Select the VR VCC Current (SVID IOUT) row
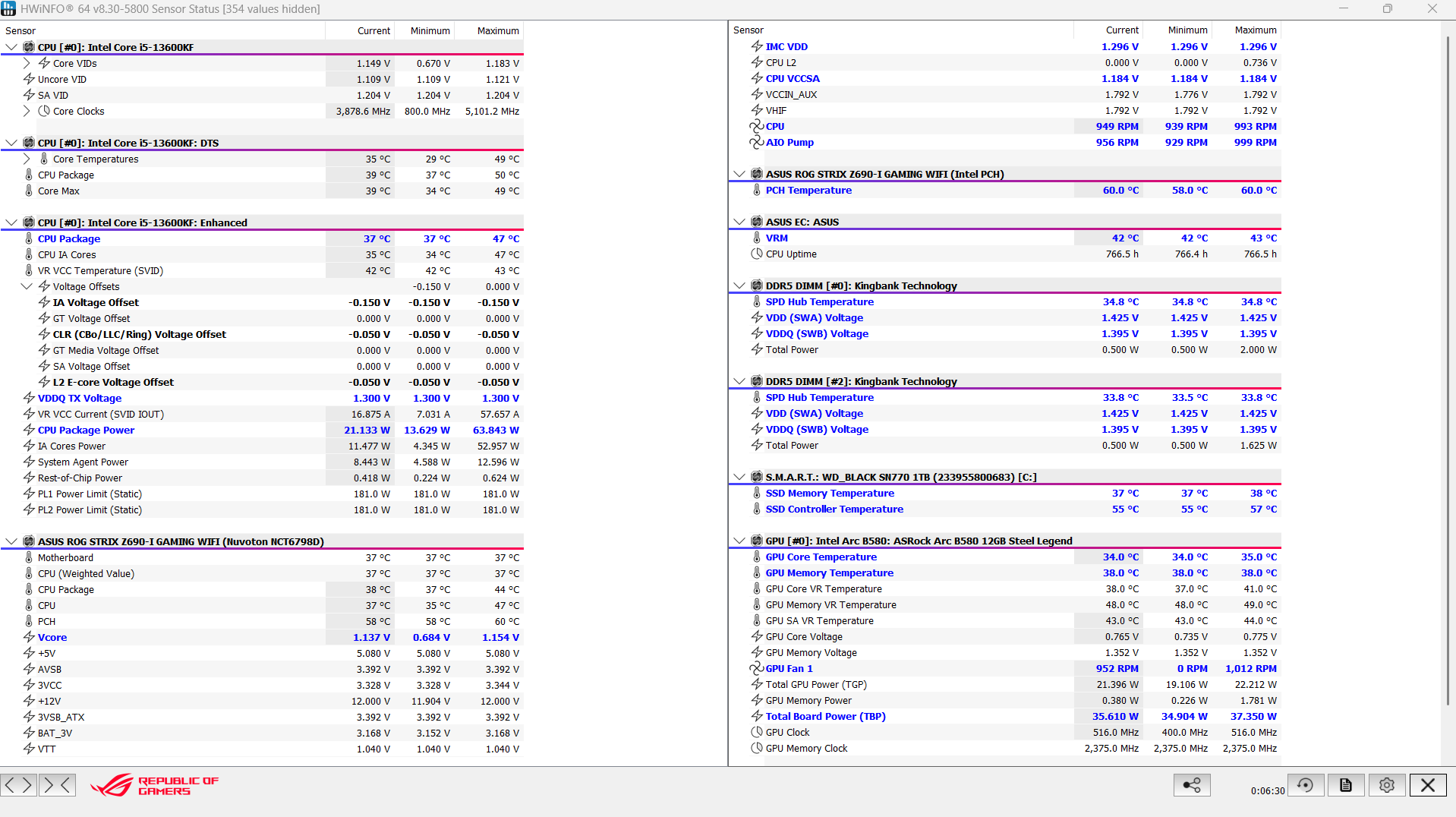This screenshot has height=817, width=1456. (262, 414)
